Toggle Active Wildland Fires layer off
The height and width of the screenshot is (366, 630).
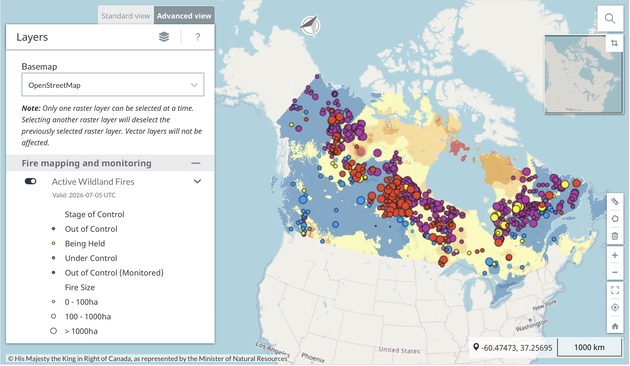click(31, 182)
